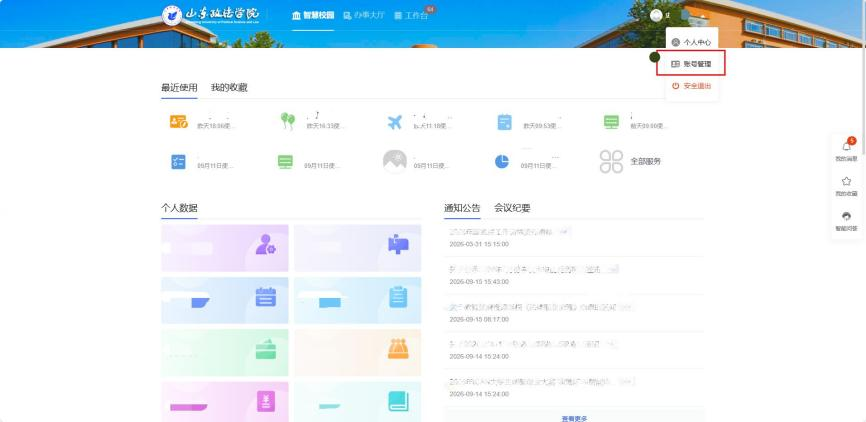Open the 全部服务 four-circle icon
Viewport: 866px width, 422px height.
tap(611, 161)
